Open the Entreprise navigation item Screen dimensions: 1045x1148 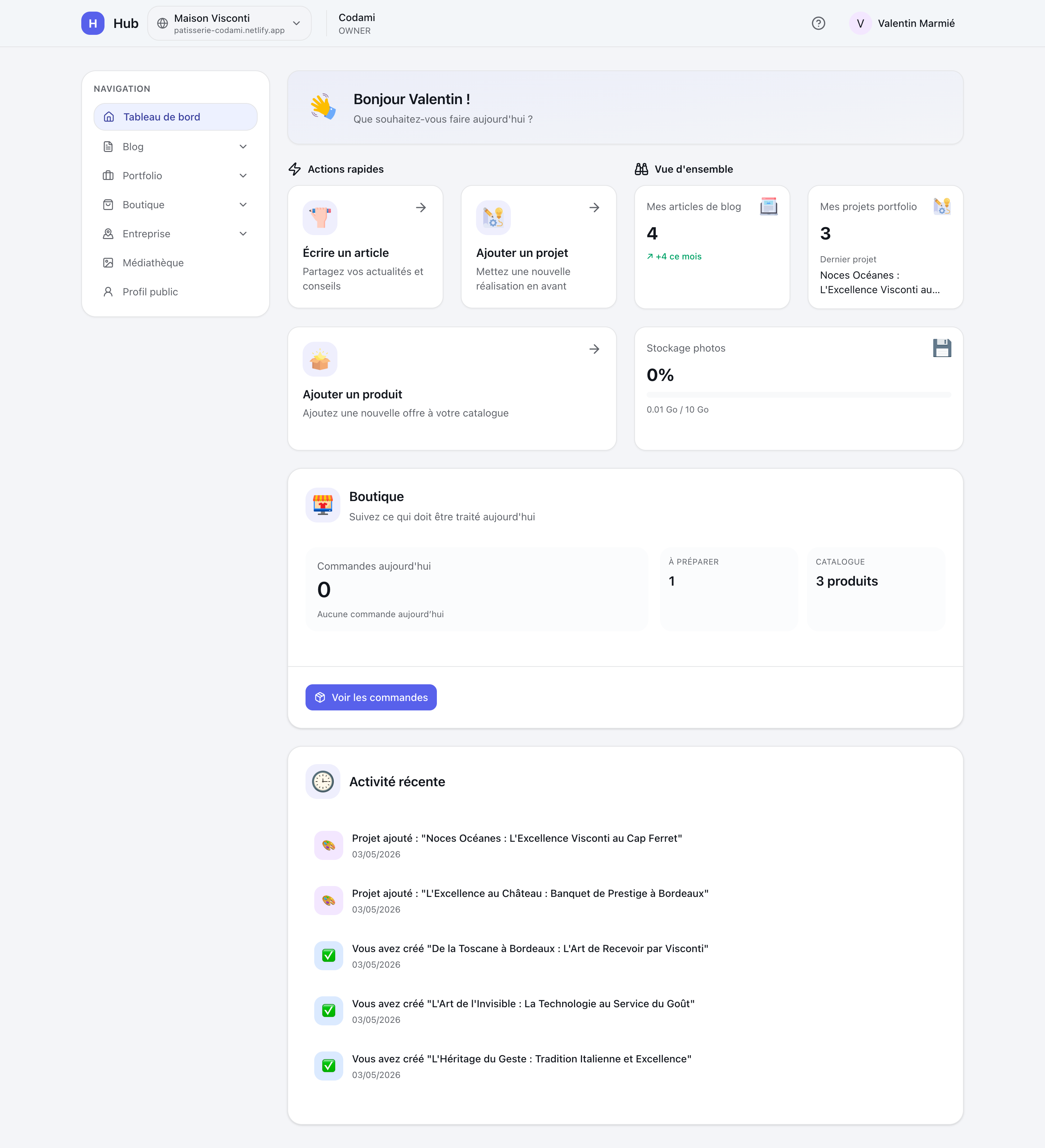175,233
